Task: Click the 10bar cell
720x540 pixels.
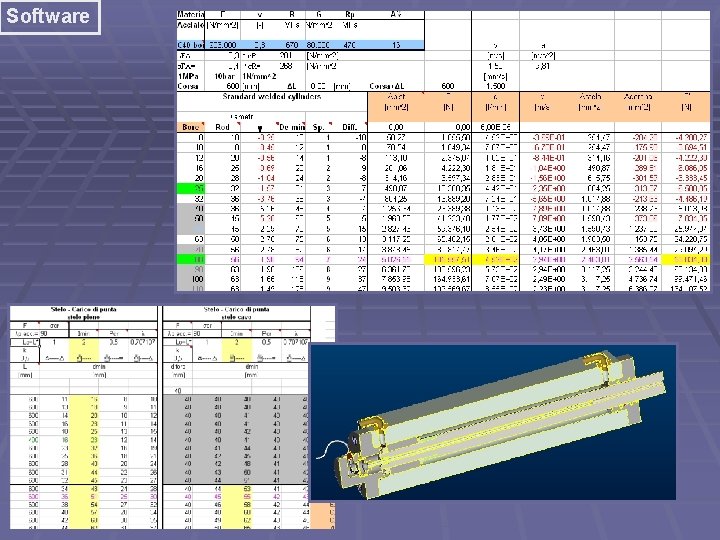Action: pyautogui.click(x=224, y=76)
